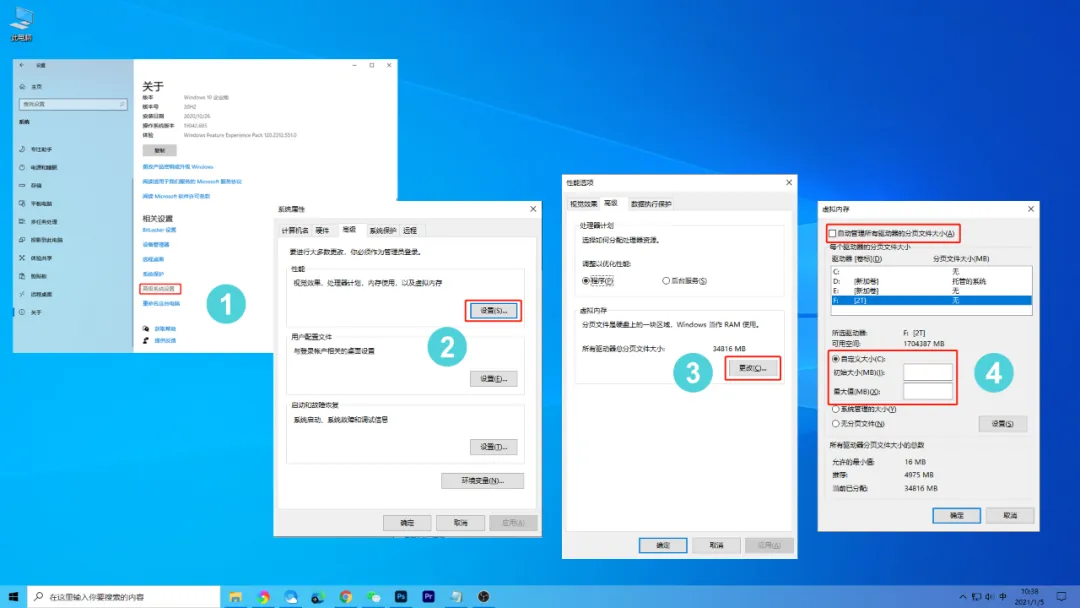Image resolution: width=1080 pixels, height=608 pixels.
Task: Click Initial size (MB) input field
Action: 928,373
